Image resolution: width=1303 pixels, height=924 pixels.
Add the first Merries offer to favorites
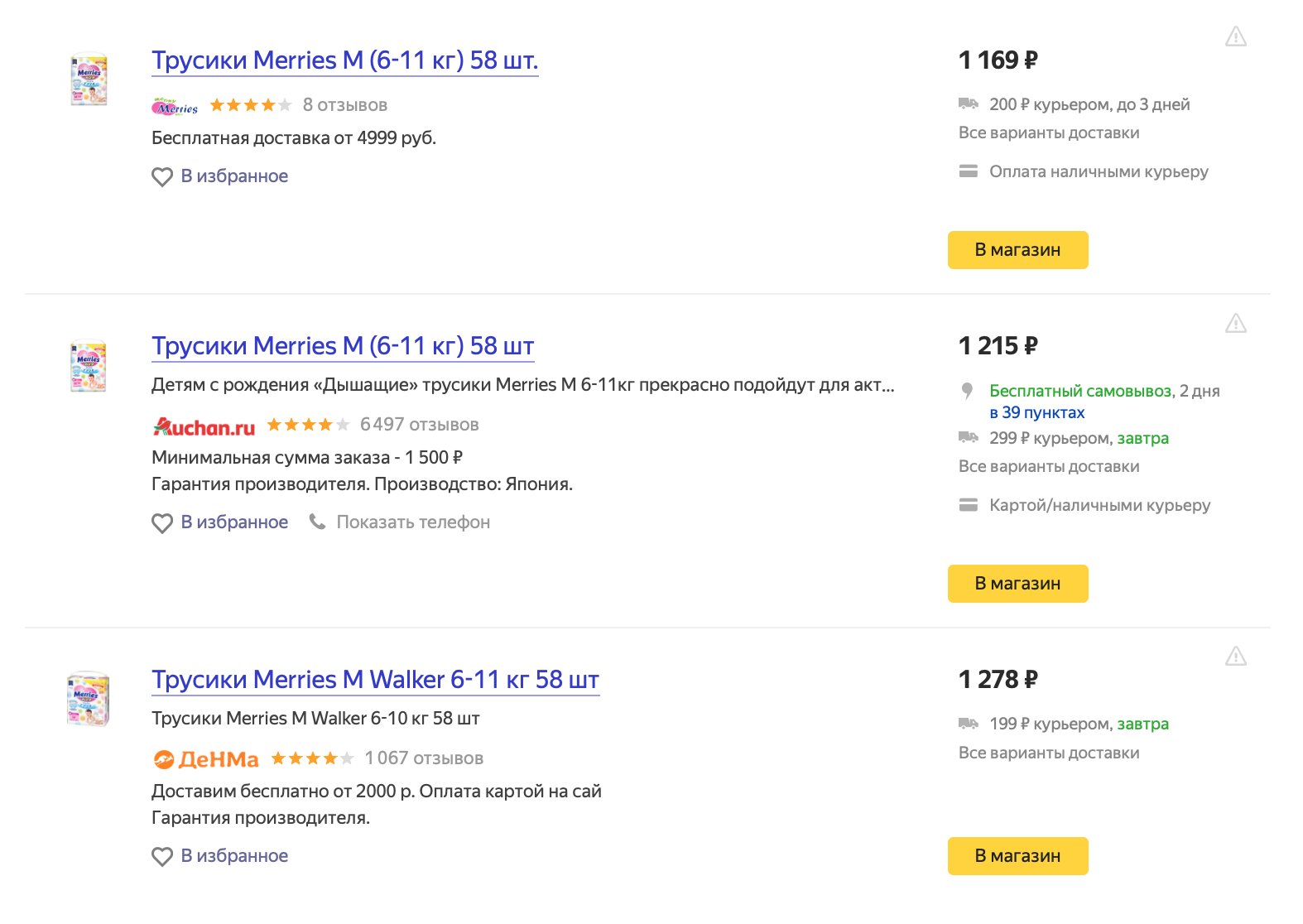click(x=220, y=176)
